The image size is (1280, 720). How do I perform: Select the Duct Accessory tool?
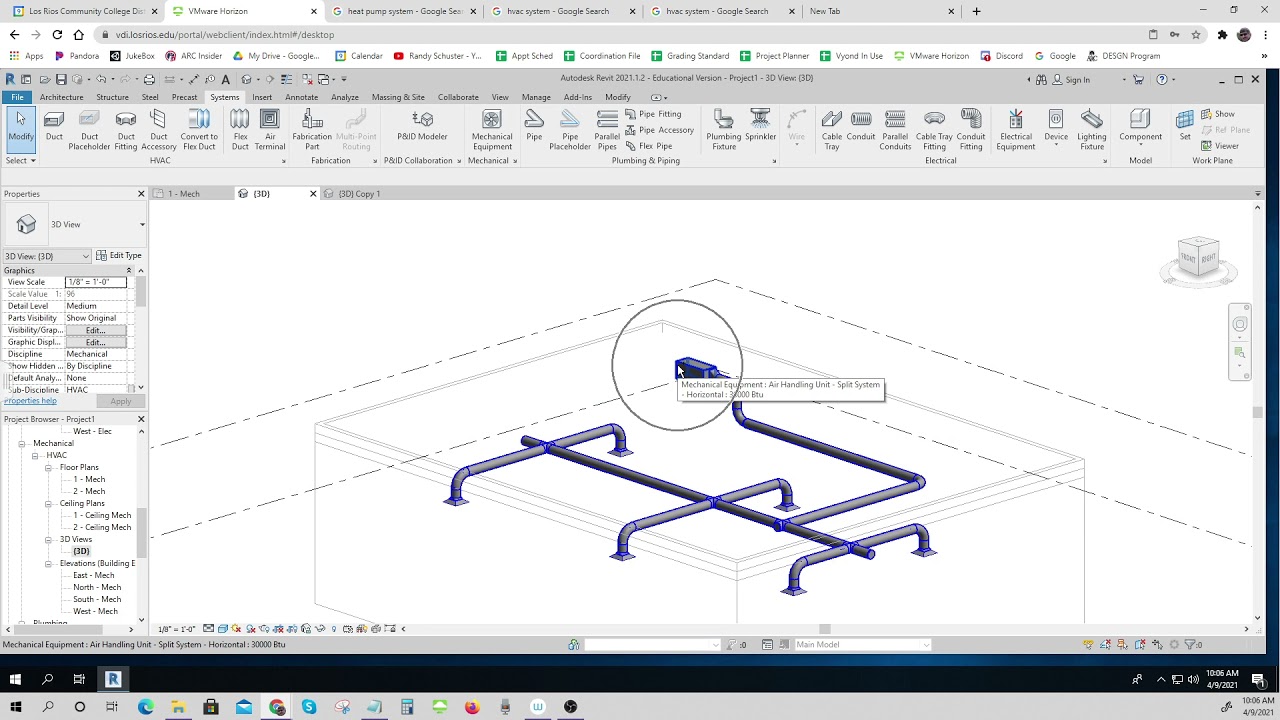tap(159, 130)
